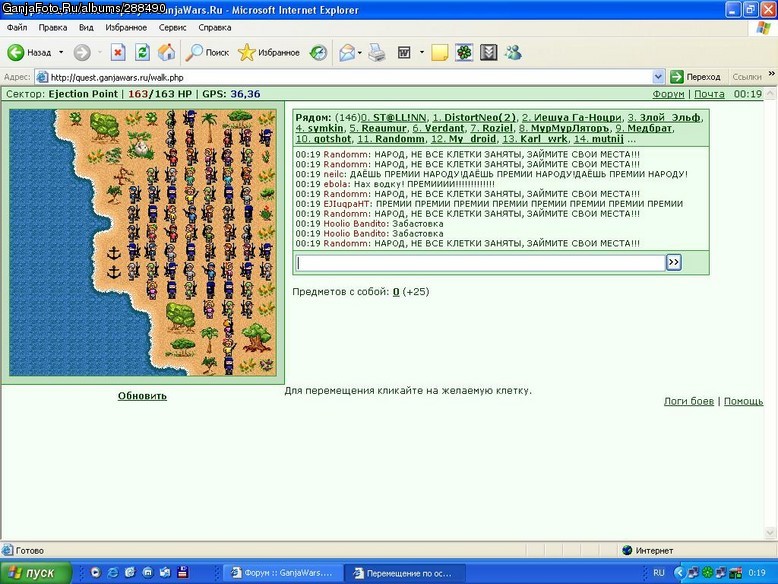
Task: Click the Переход go button
Action: pos(695,77)
